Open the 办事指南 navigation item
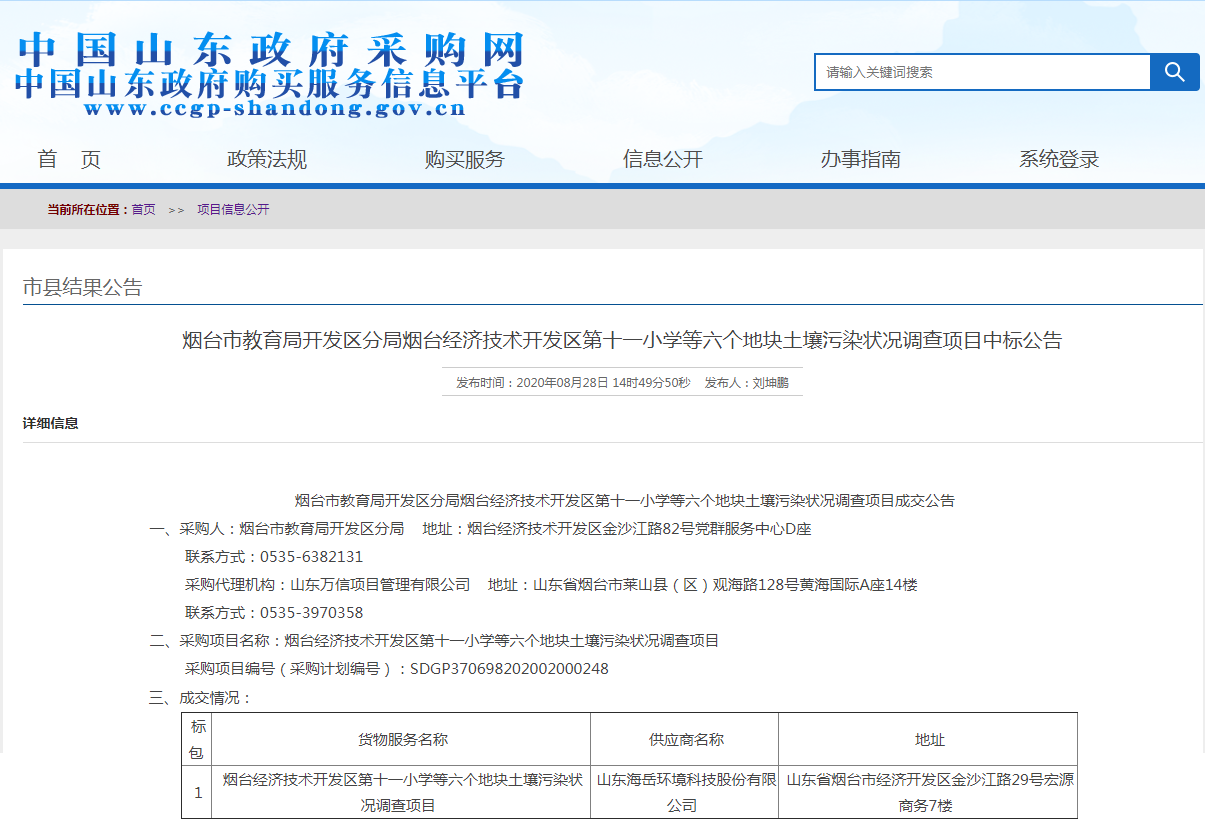The image size is (1205, 833). click(x=861, y=159)
